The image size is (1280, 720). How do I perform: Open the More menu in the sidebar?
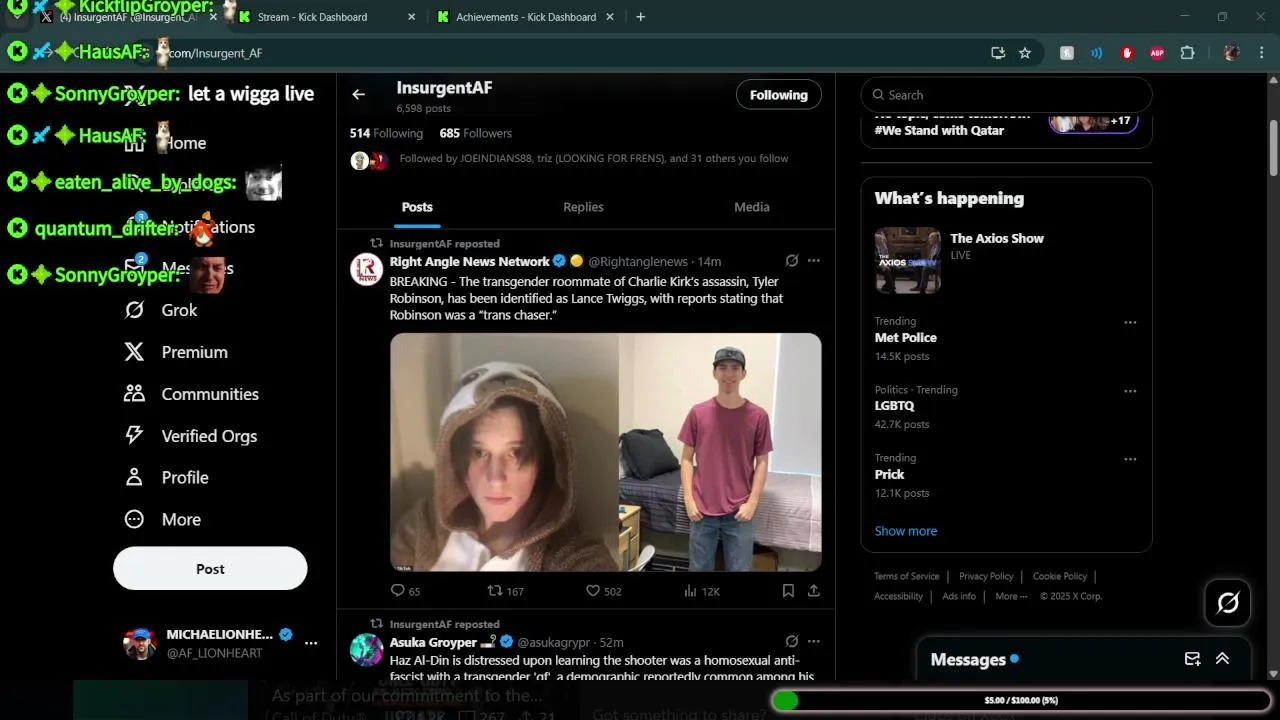(162, 520)
